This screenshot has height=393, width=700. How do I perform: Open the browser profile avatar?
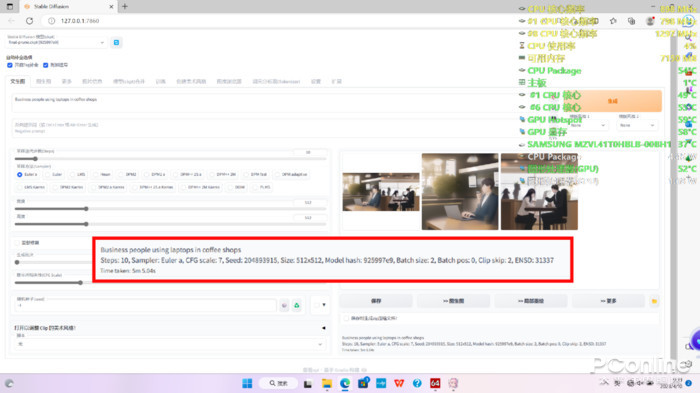650,21
